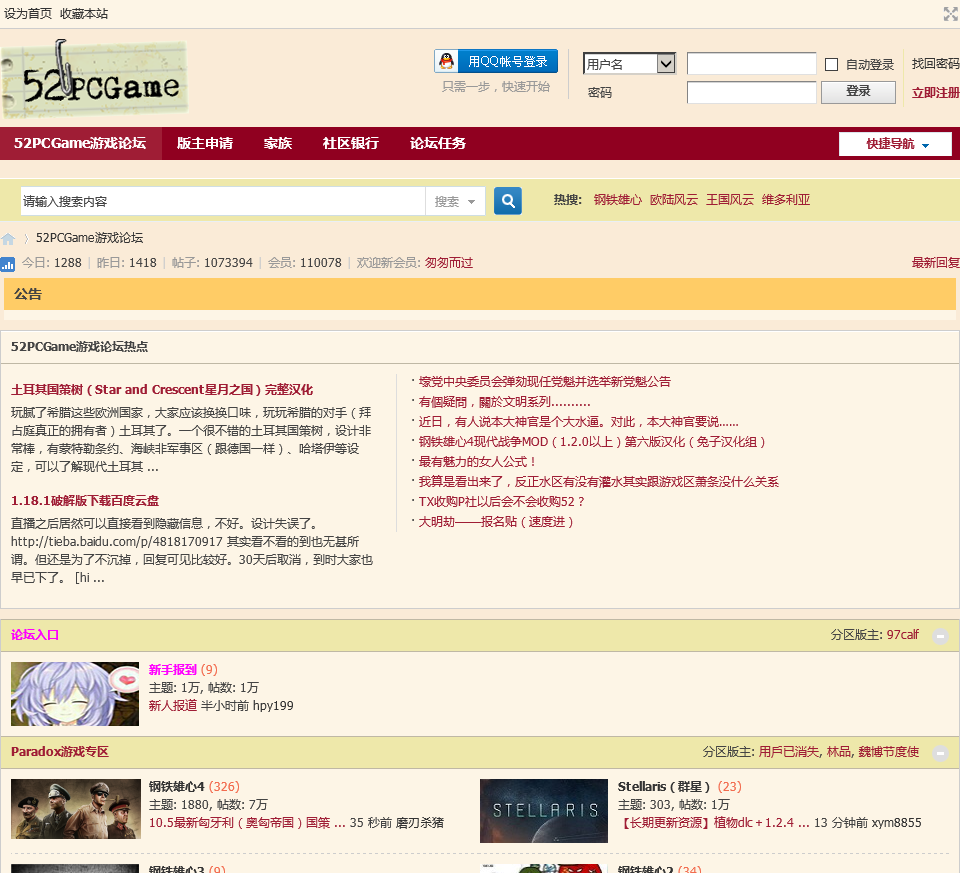Click the Paradox游戏专区 section heading
This screenshot has width=960, height=873.
point(59,752)
